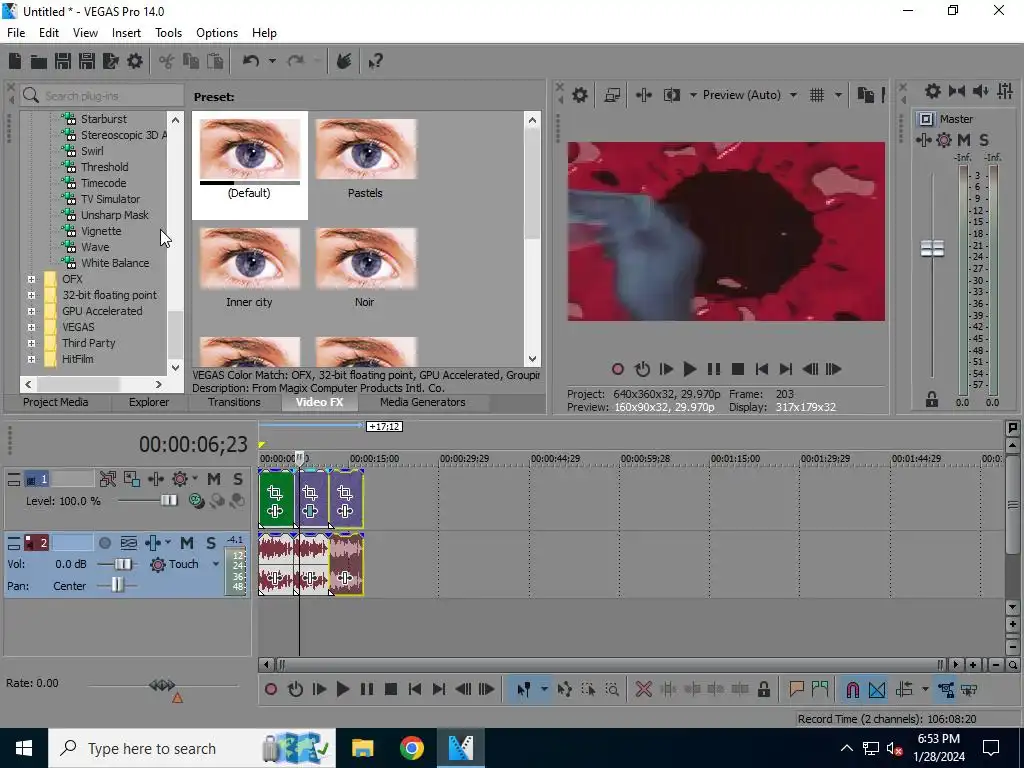
Task: Open the Tools menu
Action: click(168, 33)
